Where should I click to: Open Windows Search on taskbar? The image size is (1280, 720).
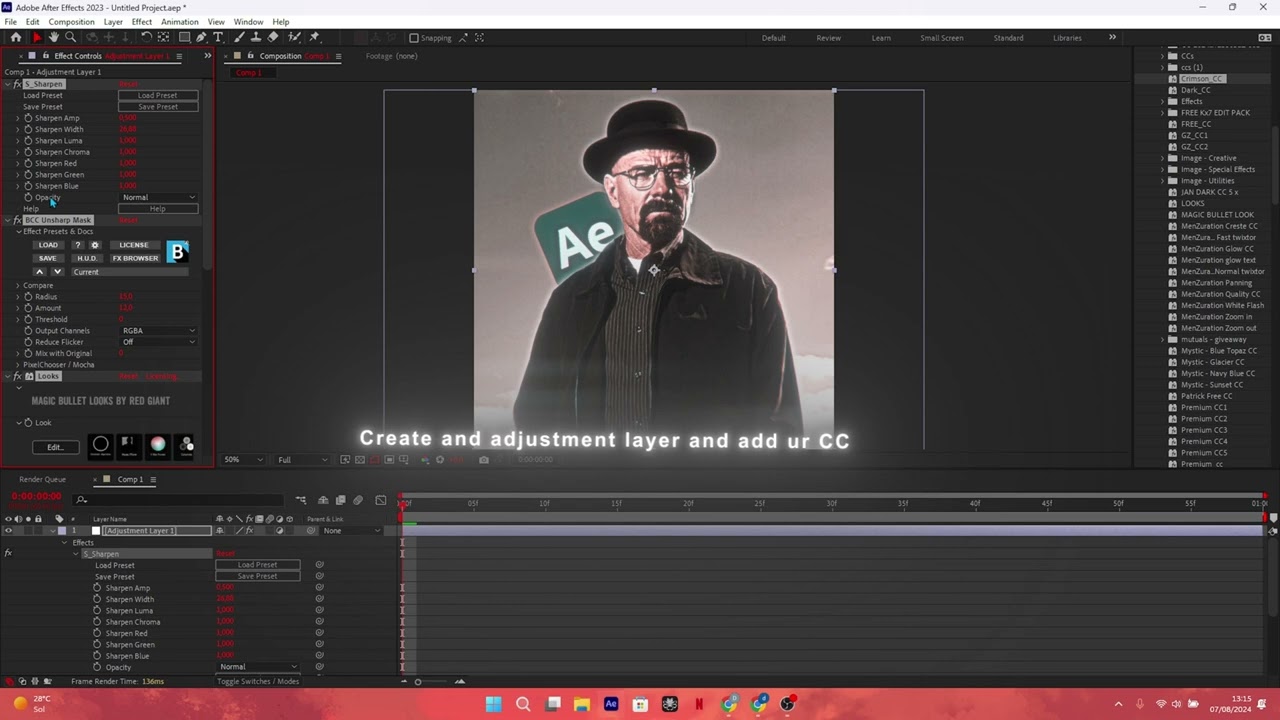523,704
